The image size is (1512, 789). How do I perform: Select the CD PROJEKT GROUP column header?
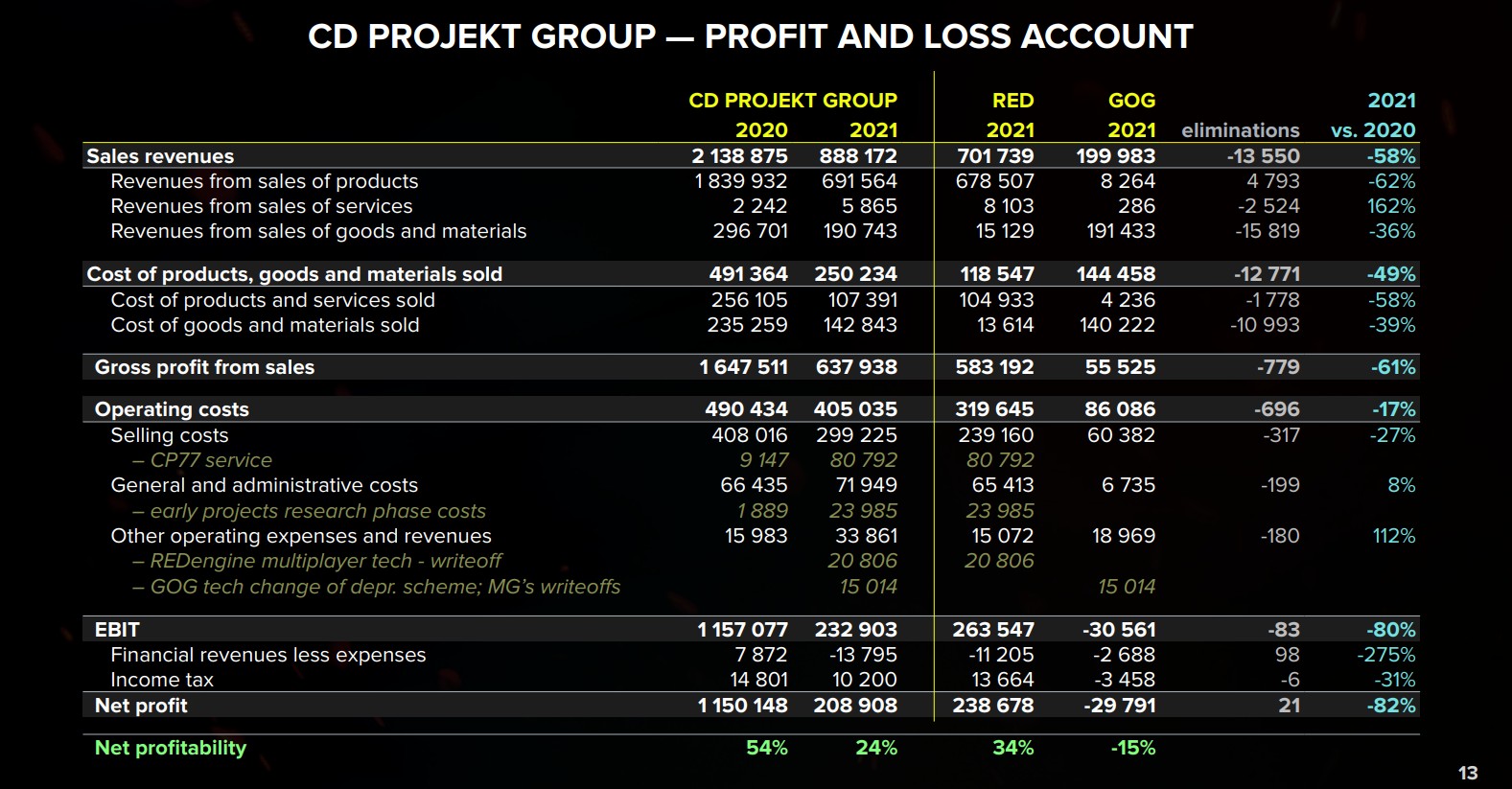792,101
